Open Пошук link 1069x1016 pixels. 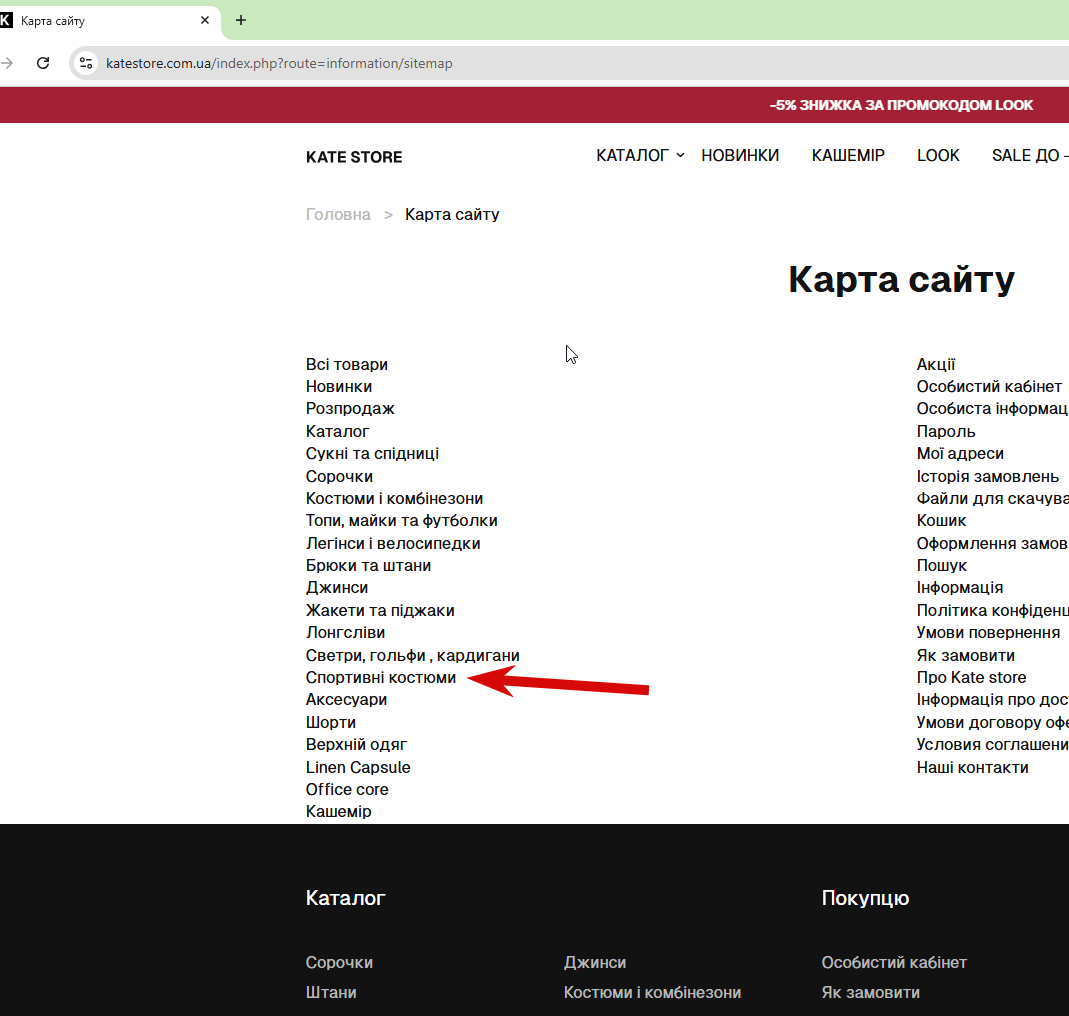942,565
